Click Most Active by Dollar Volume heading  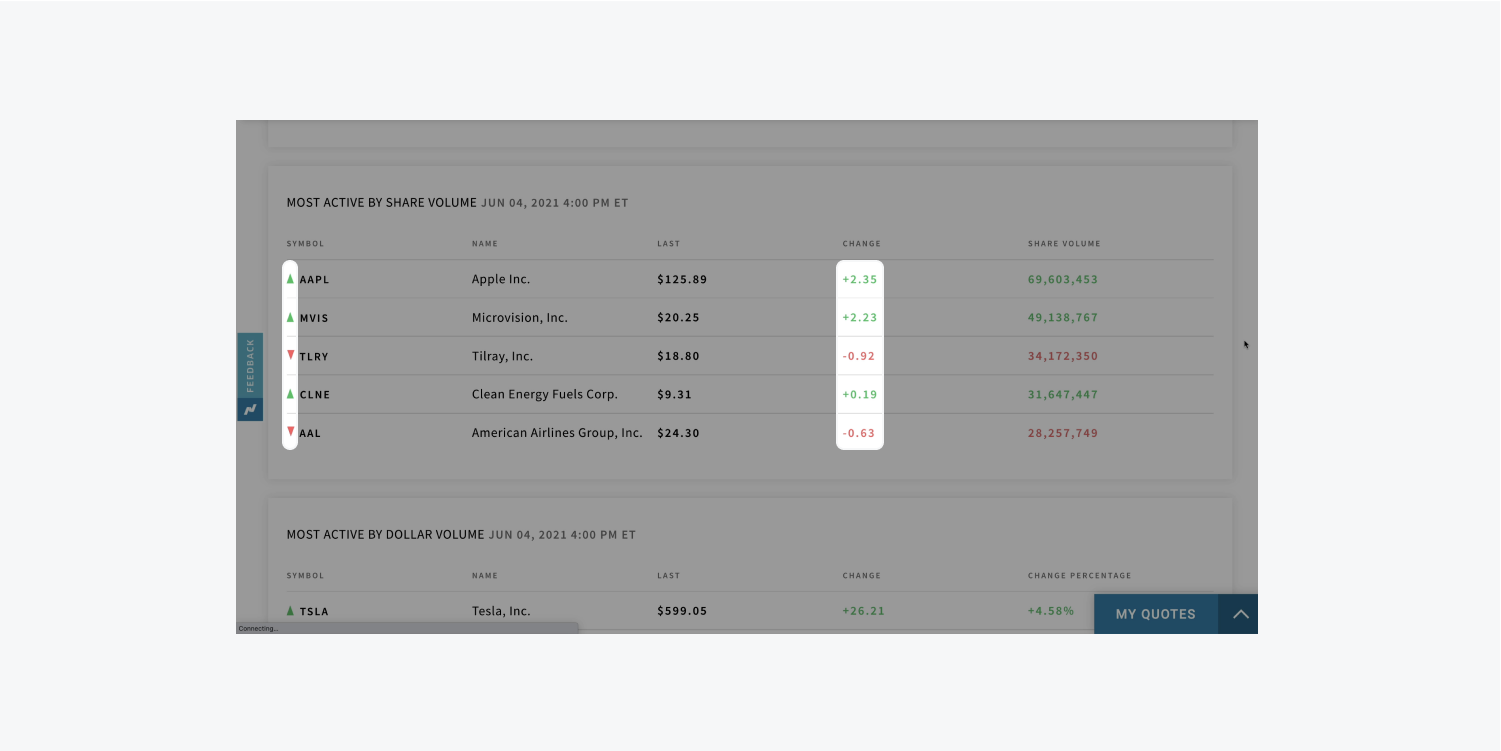tap(385, 534)
